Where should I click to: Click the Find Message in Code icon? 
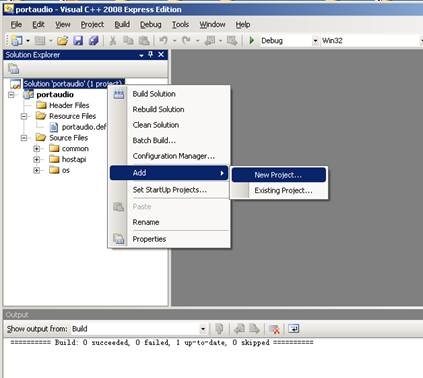[x=219, y=329]
